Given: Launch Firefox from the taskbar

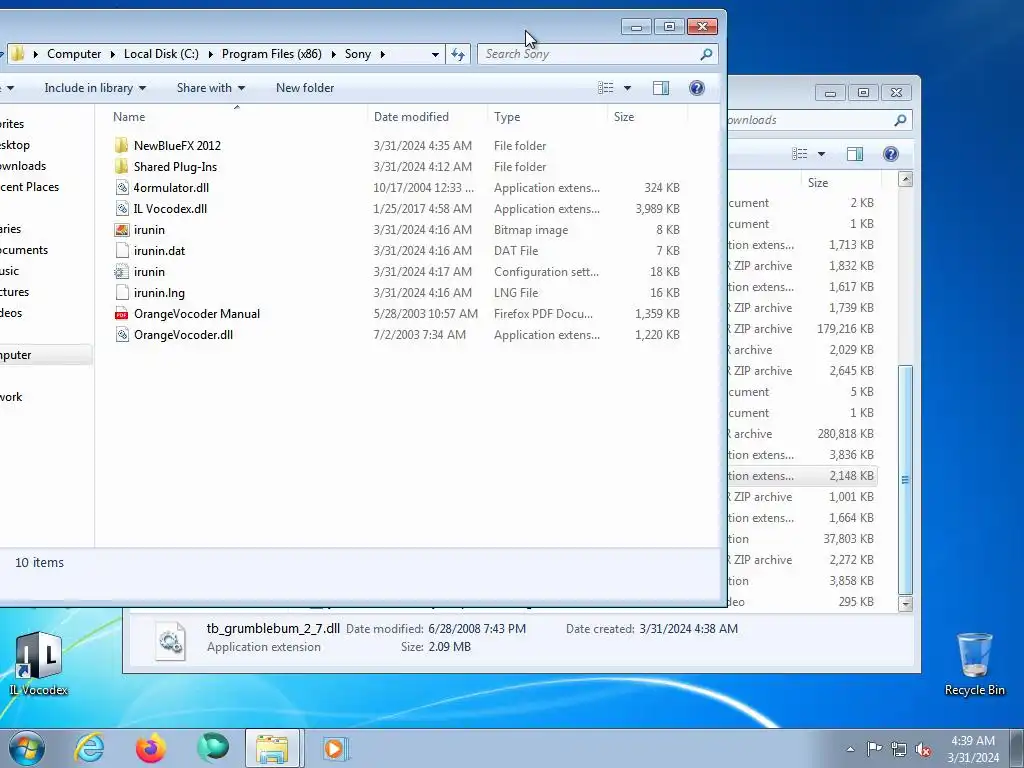Looking at the screenshot, I should click(x=151, y=748).
